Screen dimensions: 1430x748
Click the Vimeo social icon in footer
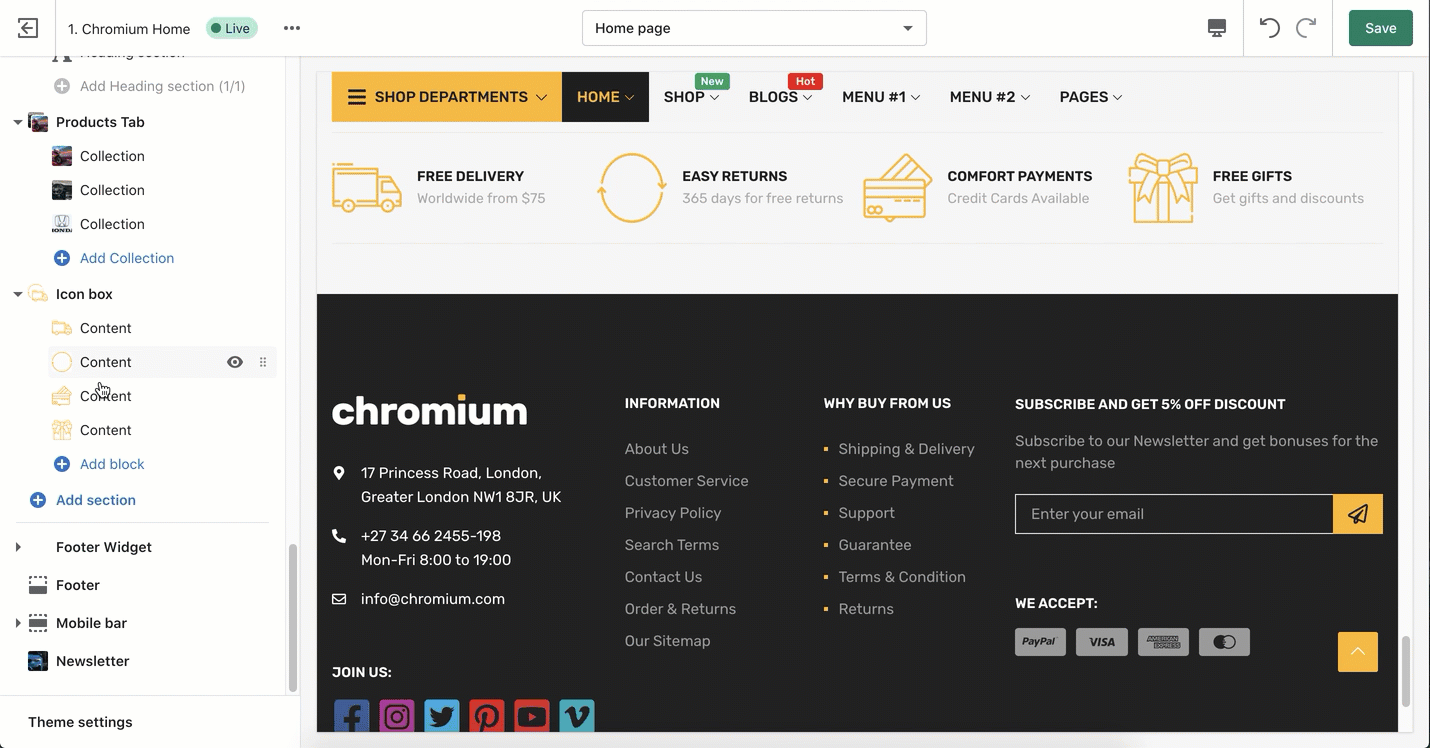[x=577, y=716]
